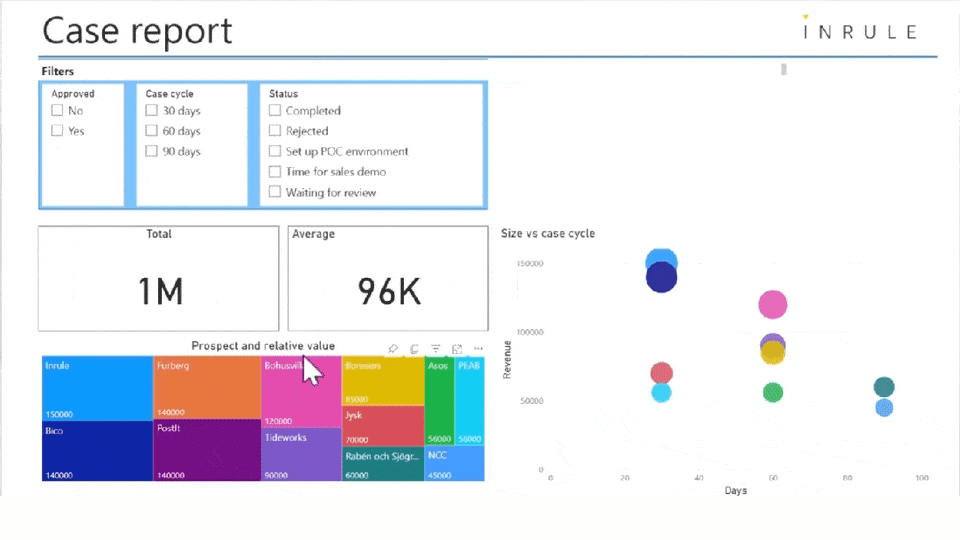
Task: Click the teal bubble near 90 days
Action: [883, 387]
